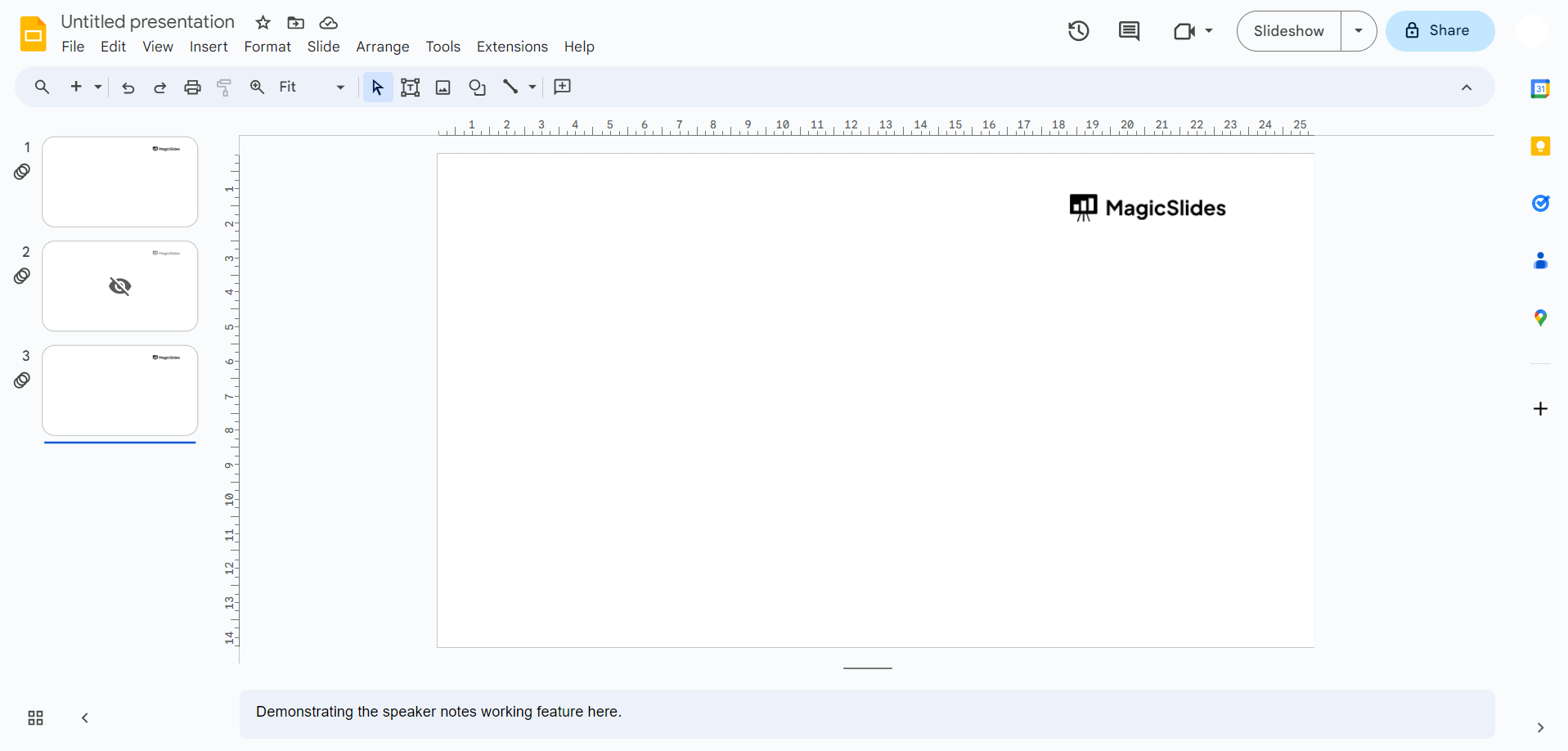Activate the paint format tool
The height and width of the screenshot is (751, 1568).
click(224, 88)
